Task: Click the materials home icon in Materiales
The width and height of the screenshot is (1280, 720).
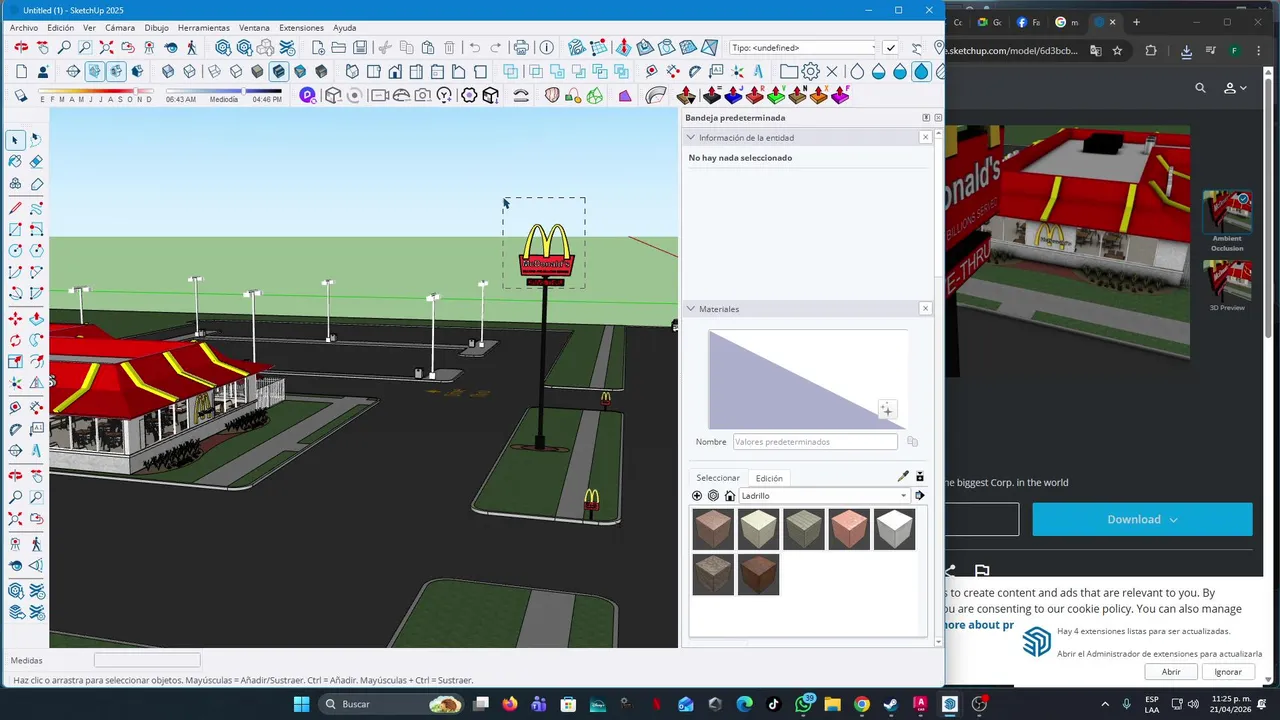Action: pyautogui.click(x=730, y=496)
